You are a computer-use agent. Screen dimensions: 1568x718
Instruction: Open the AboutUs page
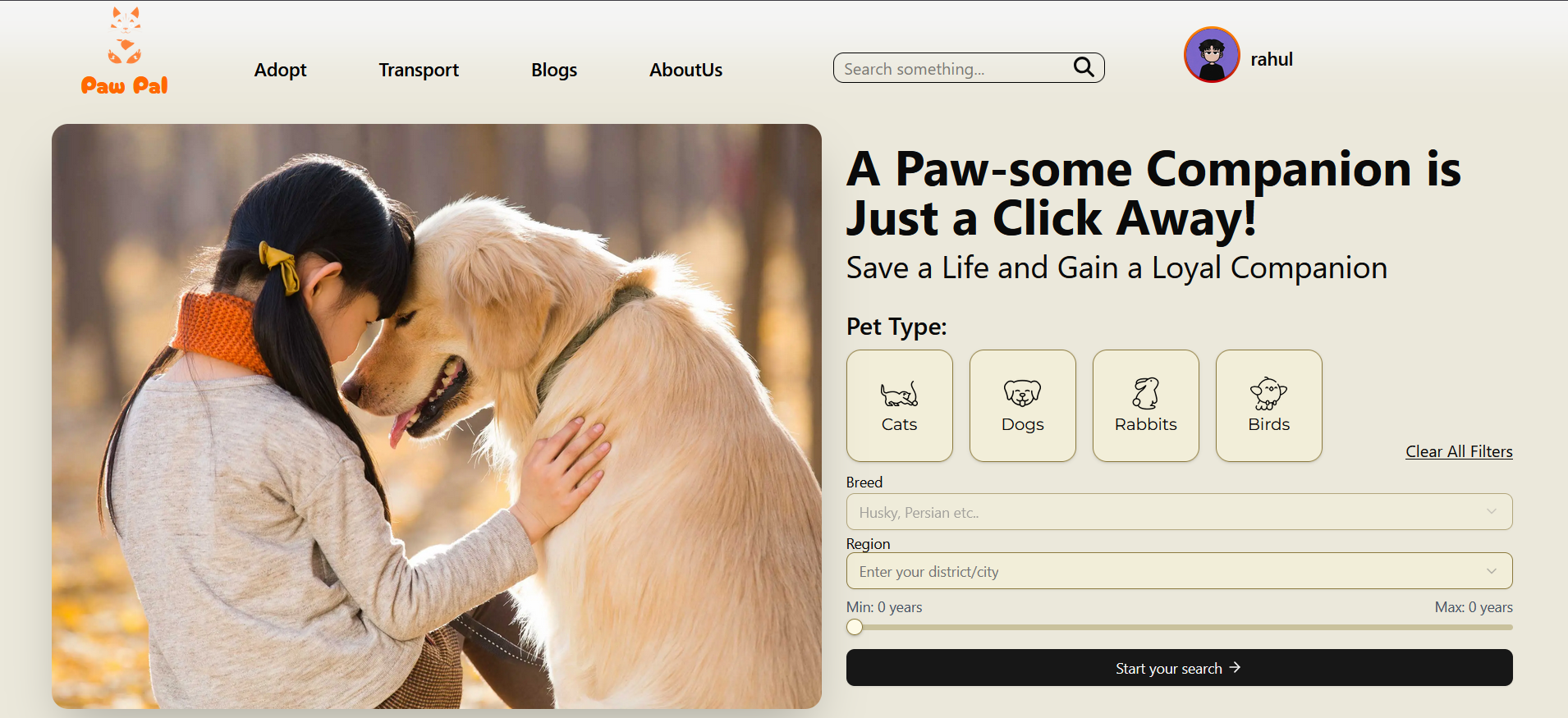(686, 70)
